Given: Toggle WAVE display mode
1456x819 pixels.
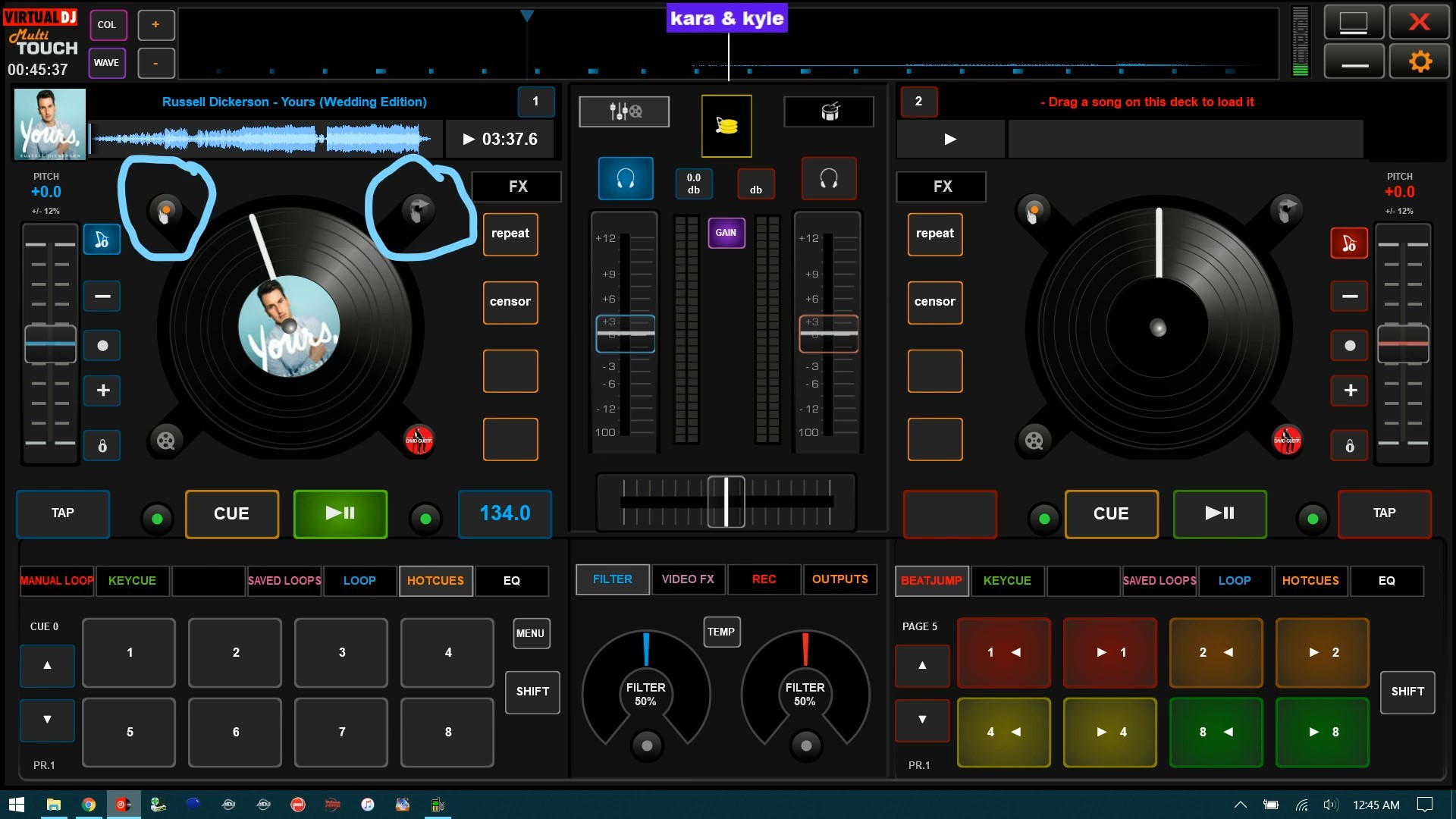Looking at the screenshot, I should [107, 63].
